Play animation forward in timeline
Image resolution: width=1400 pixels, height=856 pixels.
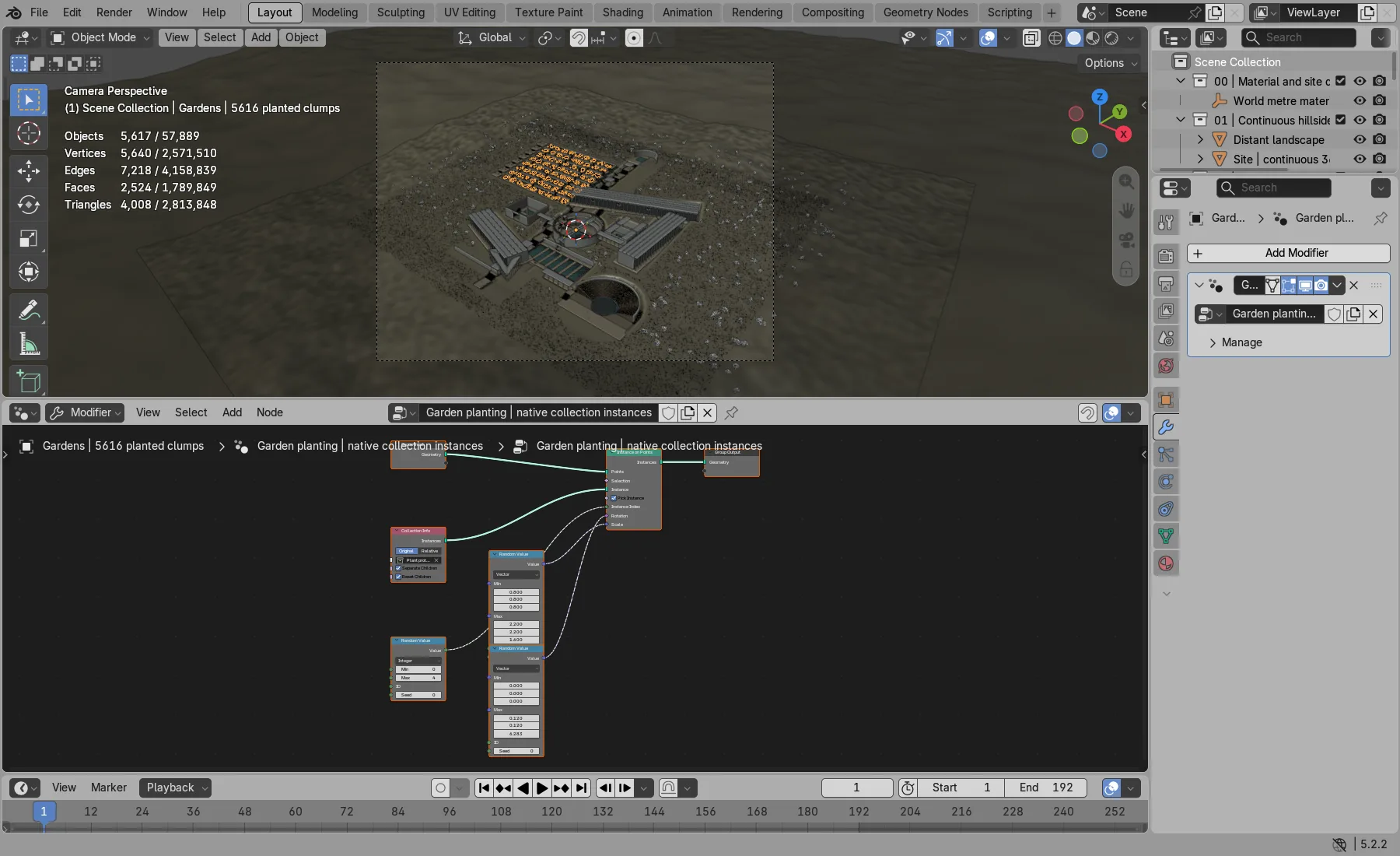click(x=542, y=788)
